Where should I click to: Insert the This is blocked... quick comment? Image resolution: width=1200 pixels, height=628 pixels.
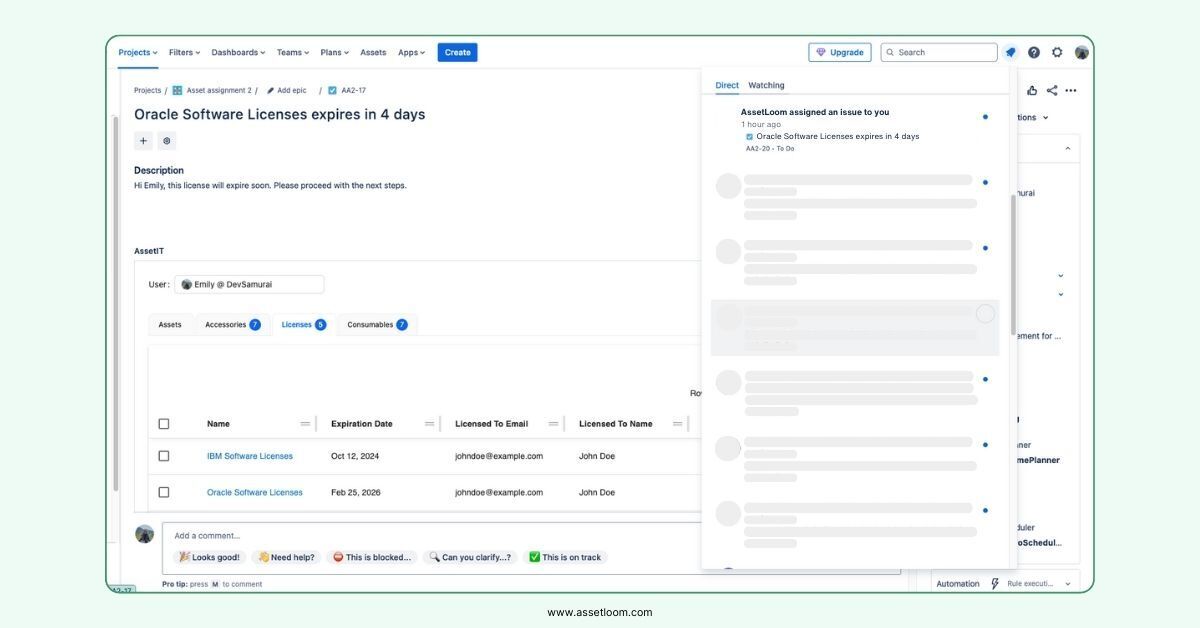tap(371, 557)
